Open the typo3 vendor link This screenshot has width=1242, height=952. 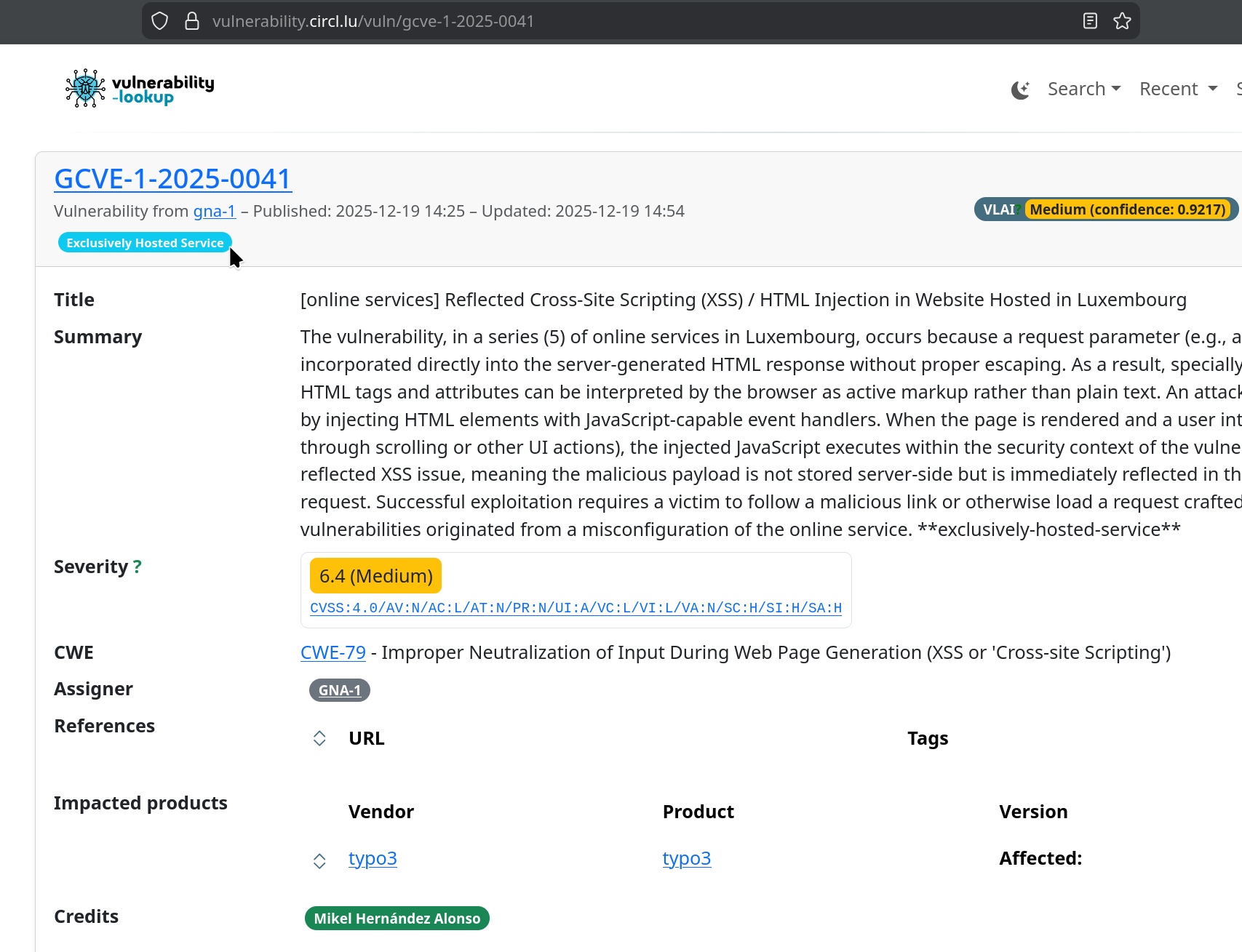(x=373, y=858)
